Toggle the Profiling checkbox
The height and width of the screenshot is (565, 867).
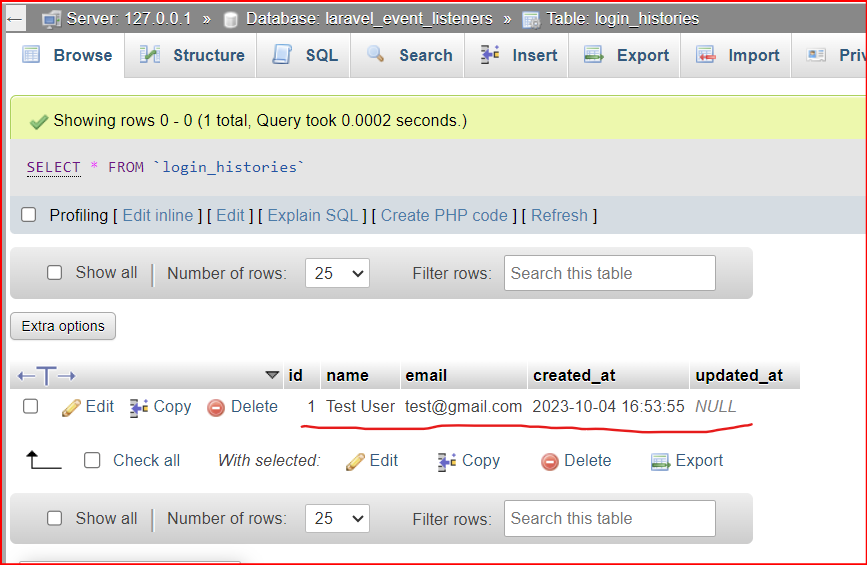pos(29,215)
